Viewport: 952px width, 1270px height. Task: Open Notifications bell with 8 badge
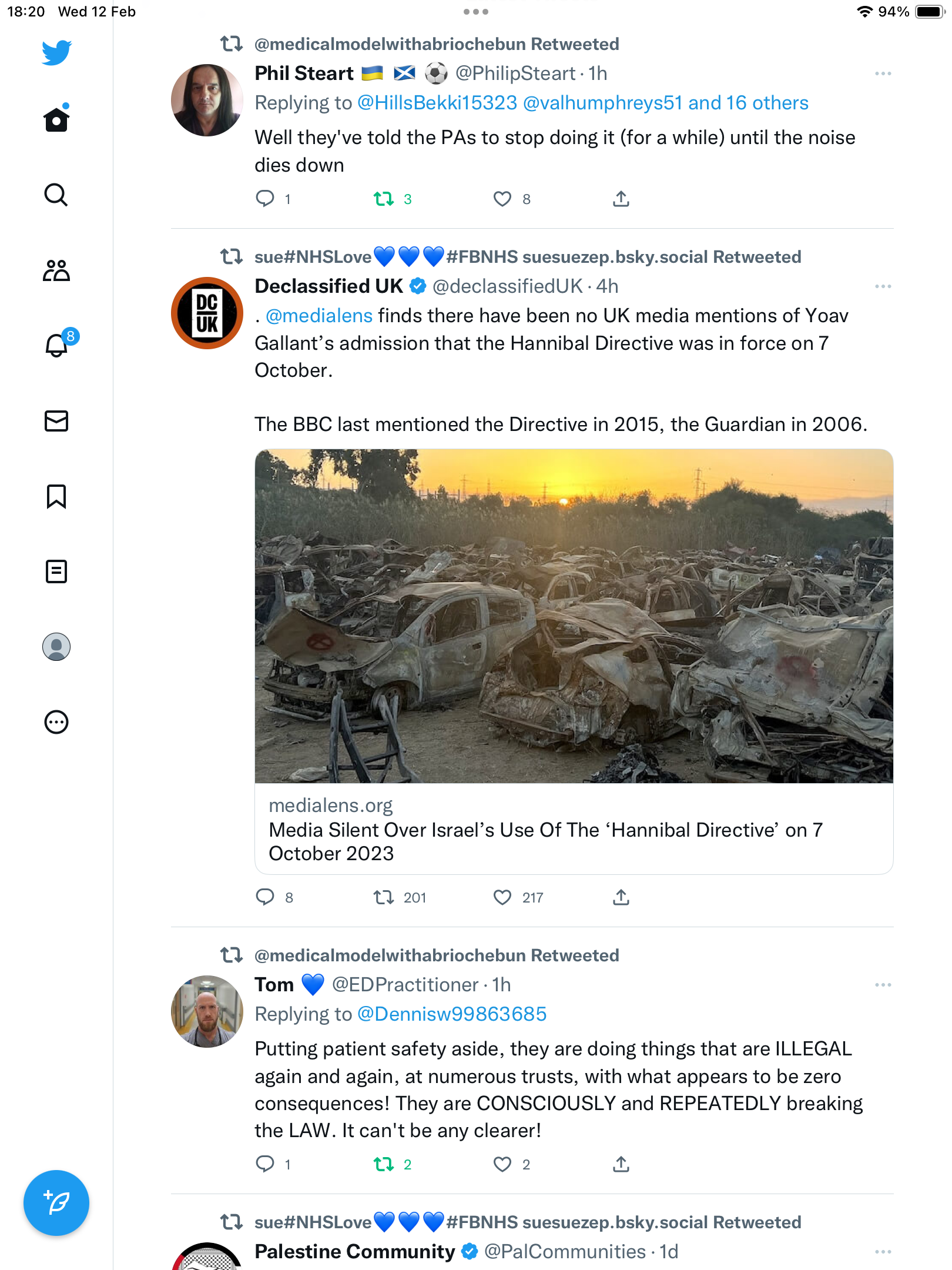click(x=59, y=343)
